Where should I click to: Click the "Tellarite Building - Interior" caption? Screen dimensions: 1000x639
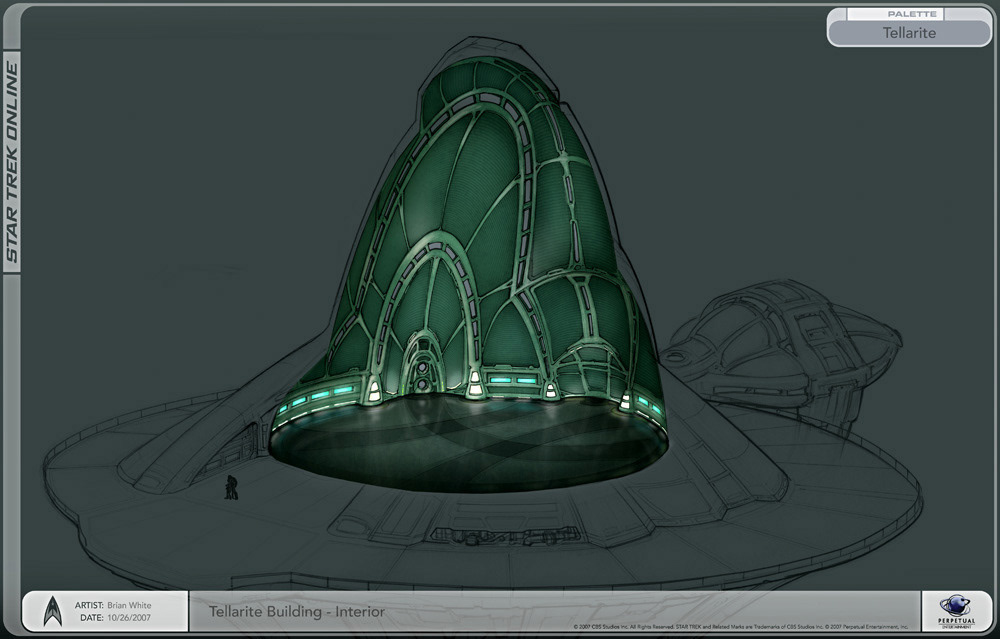[x=297, y=612]
